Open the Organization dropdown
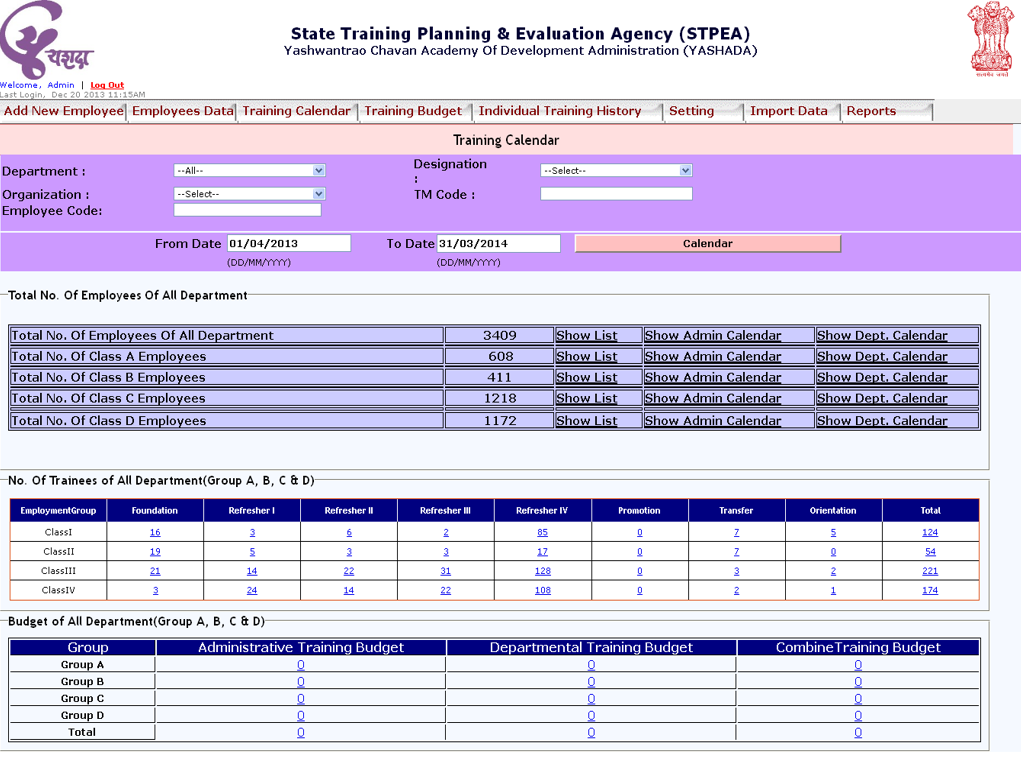 click(249, 194)
